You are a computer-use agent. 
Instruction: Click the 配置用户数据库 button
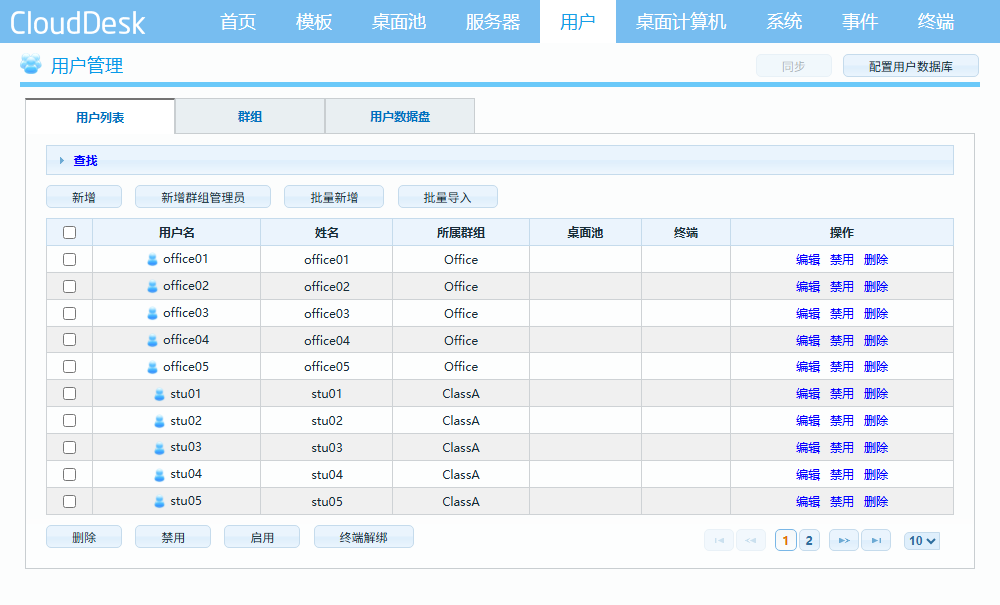(911, 66)
